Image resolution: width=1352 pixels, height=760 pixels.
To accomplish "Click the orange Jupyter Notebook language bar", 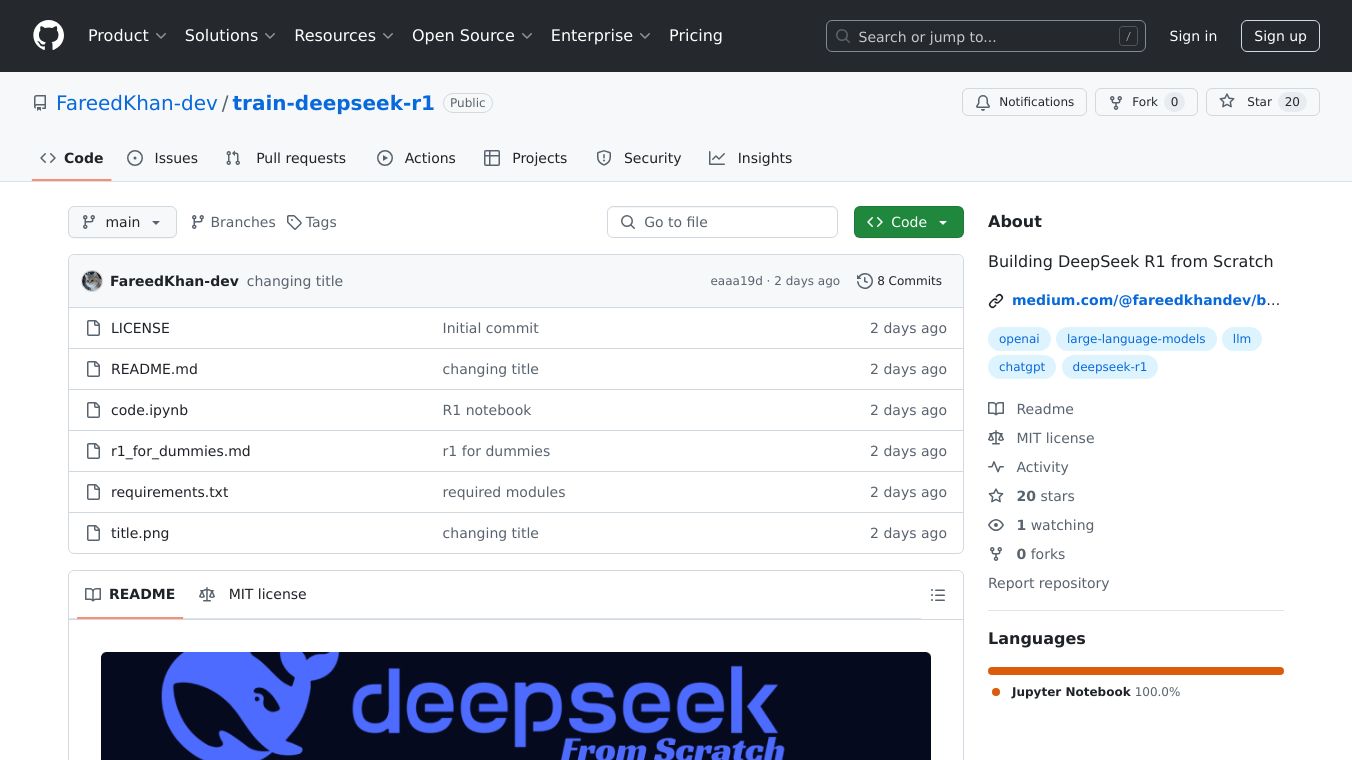I will point(1135,671).
